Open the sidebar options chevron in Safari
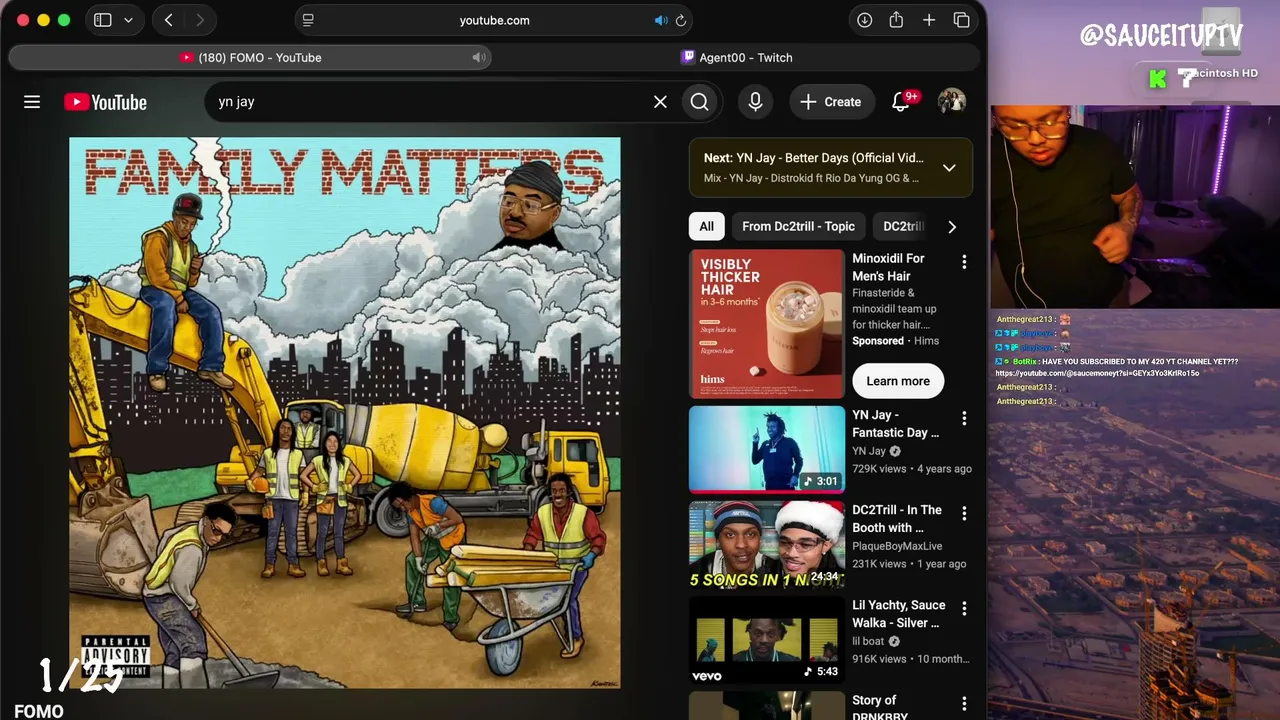 click(x=128, y=20)
